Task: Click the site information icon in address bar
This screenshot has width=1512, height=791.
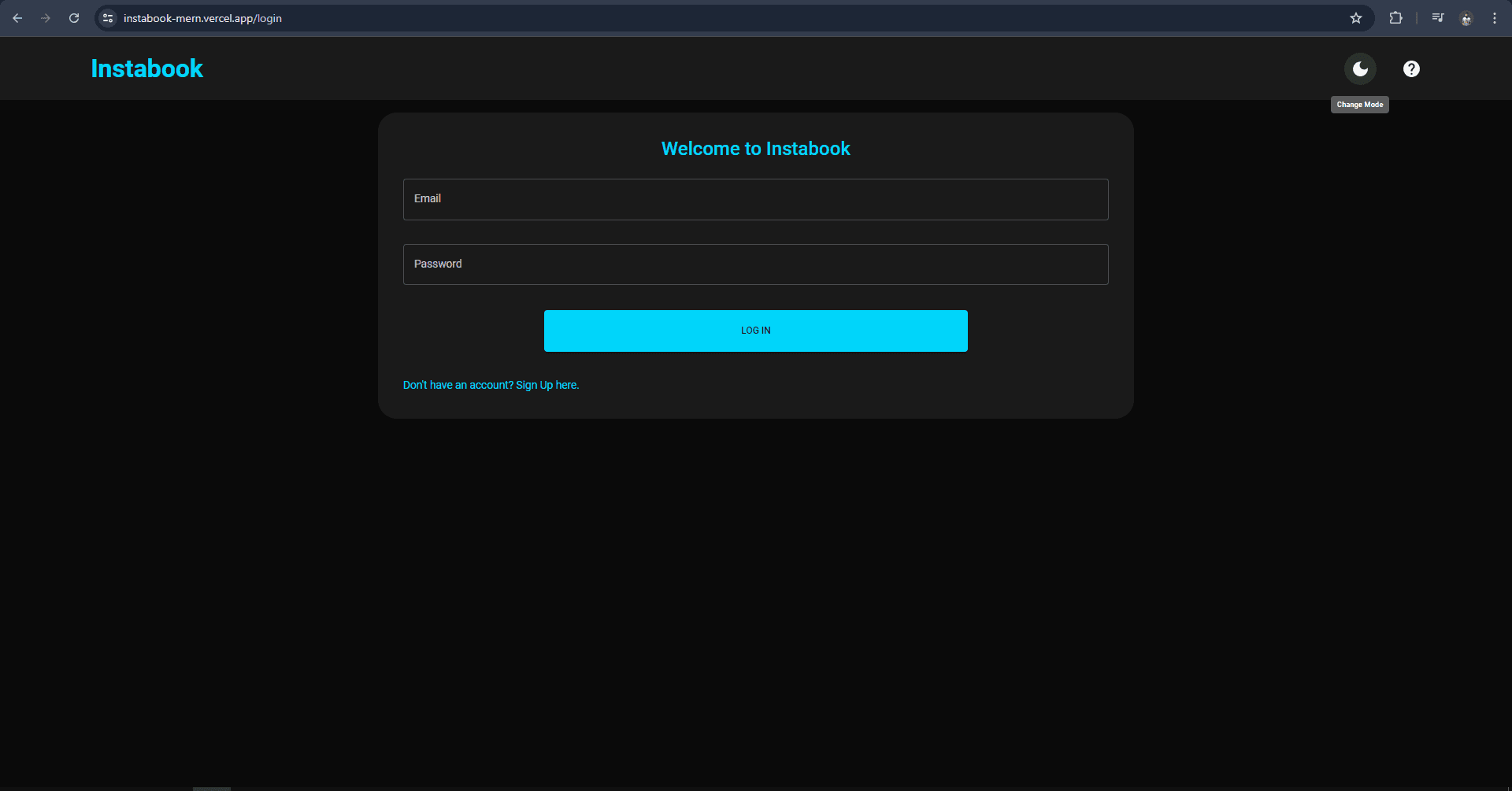Action: click(x=107, y=17)
